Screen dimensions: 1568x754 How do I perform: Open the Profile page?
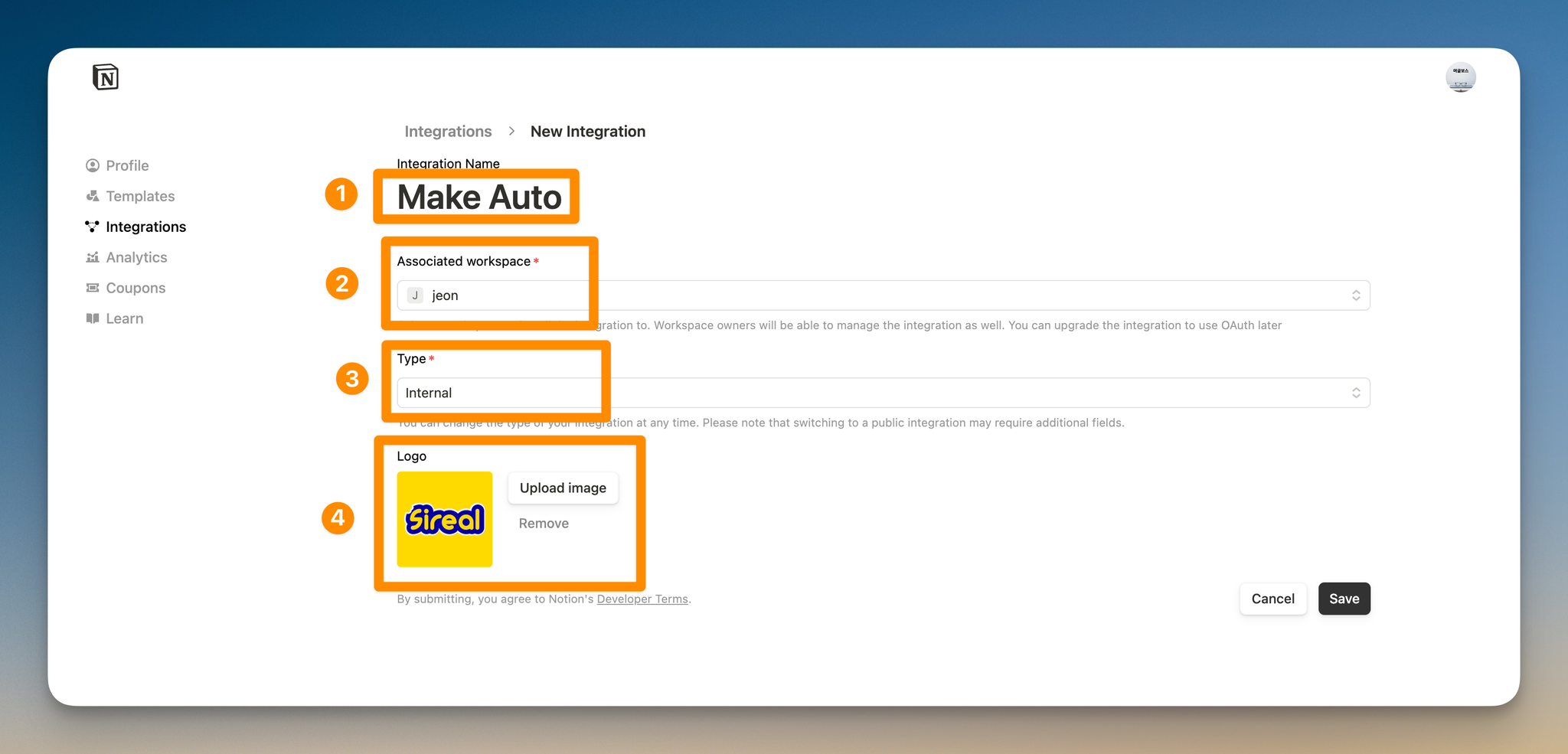pyautogui.click(x=127, y=165)
